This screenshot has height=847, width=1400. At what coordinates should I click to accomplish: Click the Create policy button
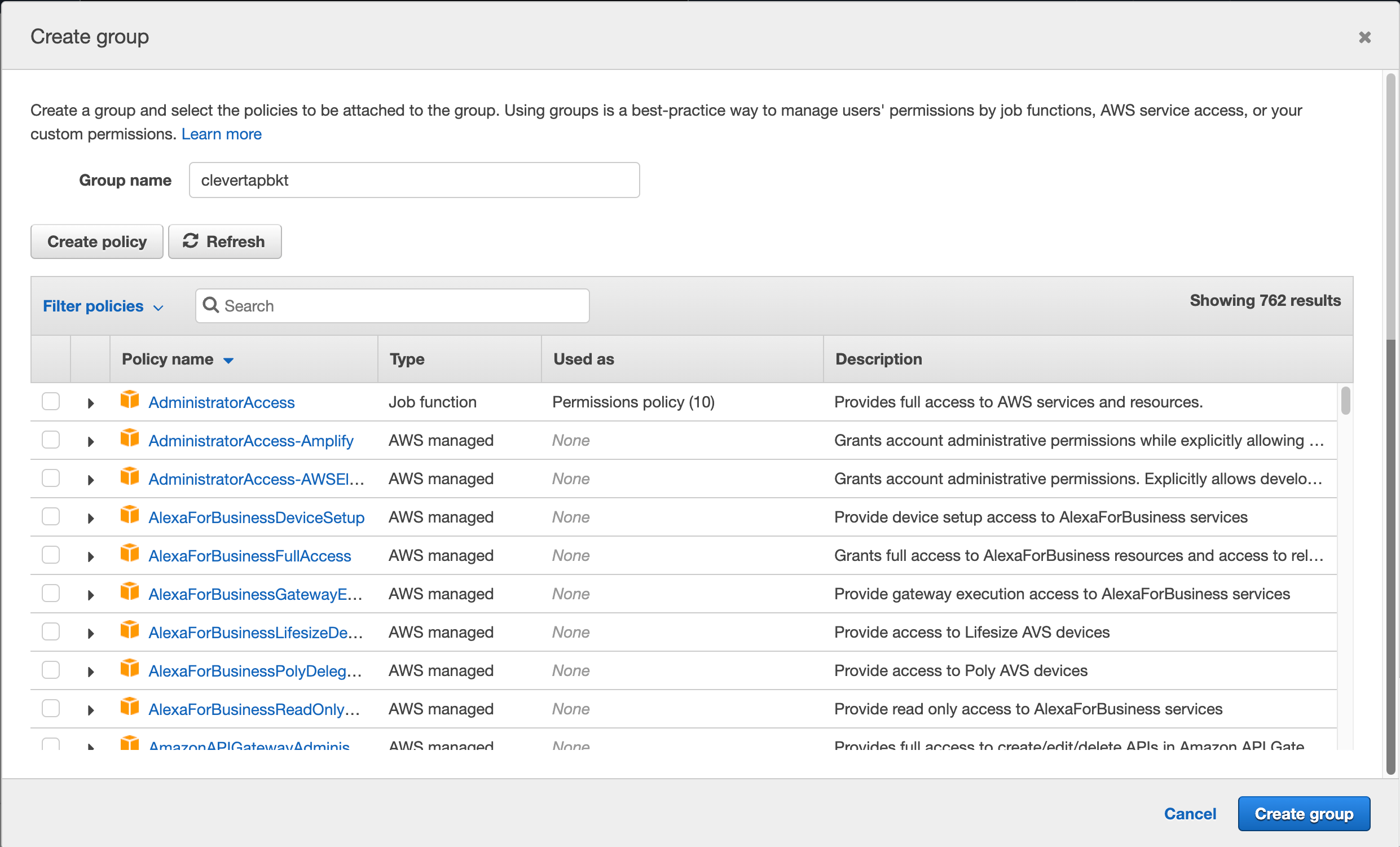tap(96, 242)
